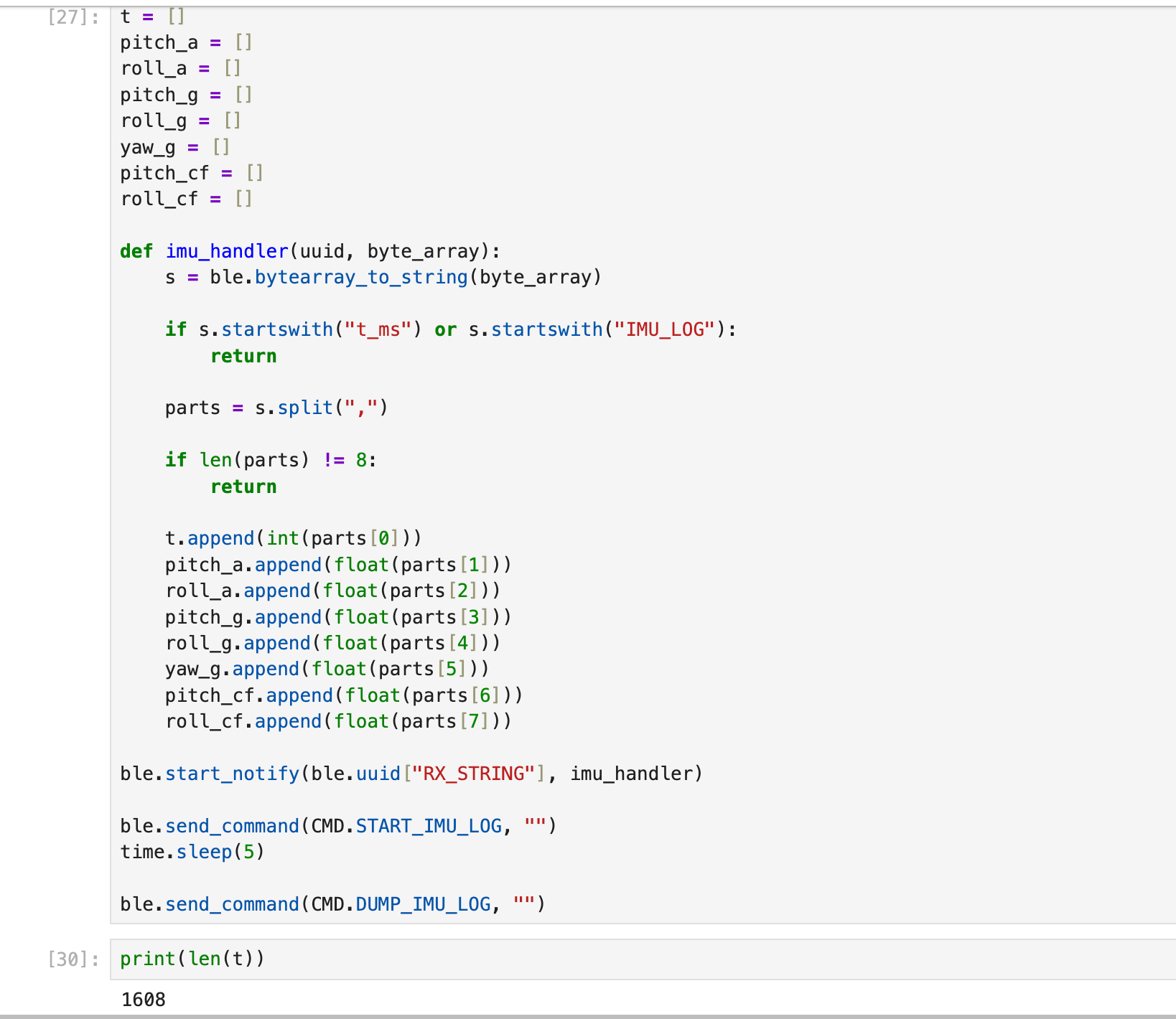The width and height of the screenshot is (1176, 1019).
Task: Click the start_notify function call
Action: (231, 773)
